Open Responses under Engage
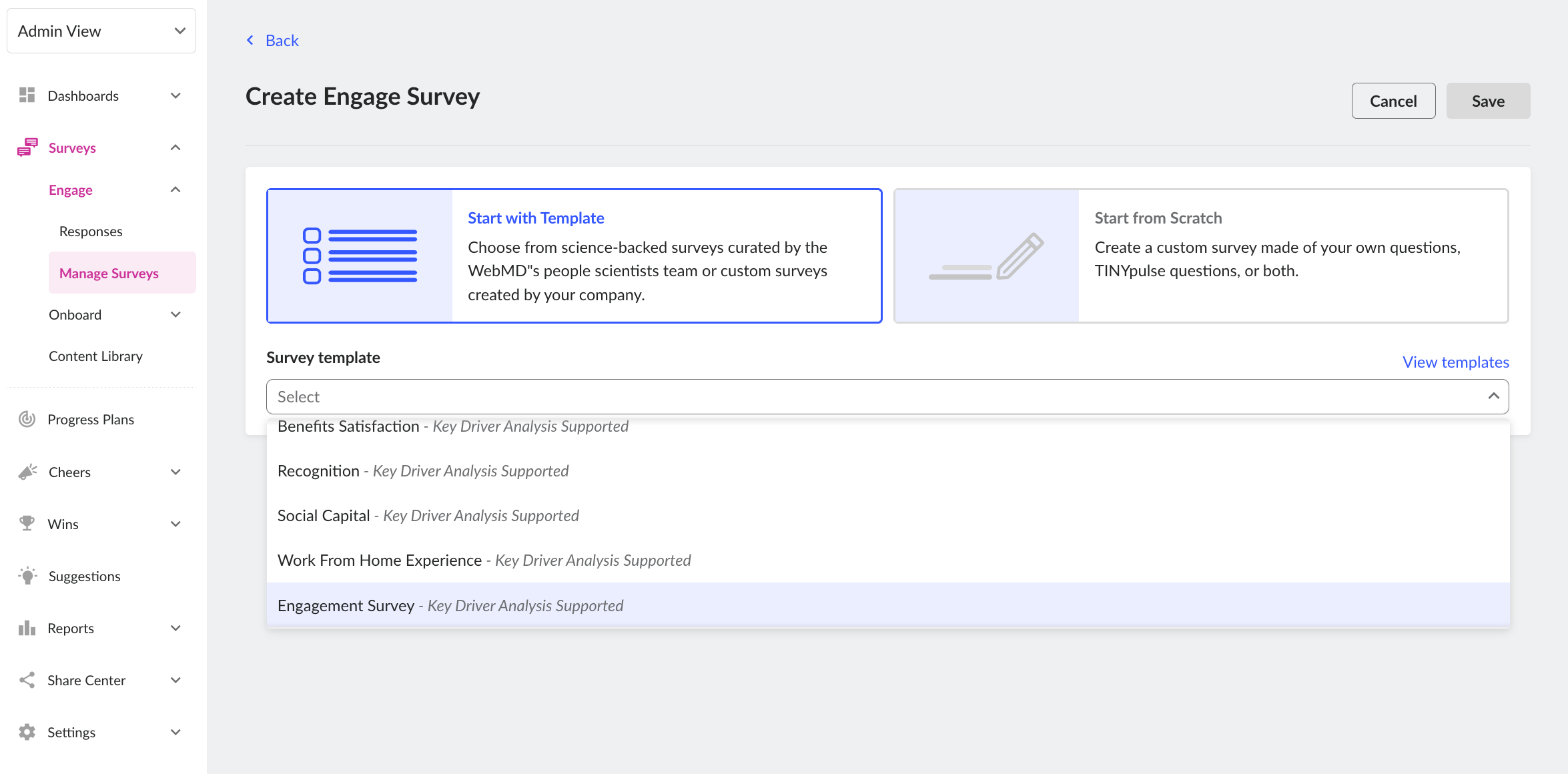The height and width of the screenshot is (774, 1568). coord(91,231)
